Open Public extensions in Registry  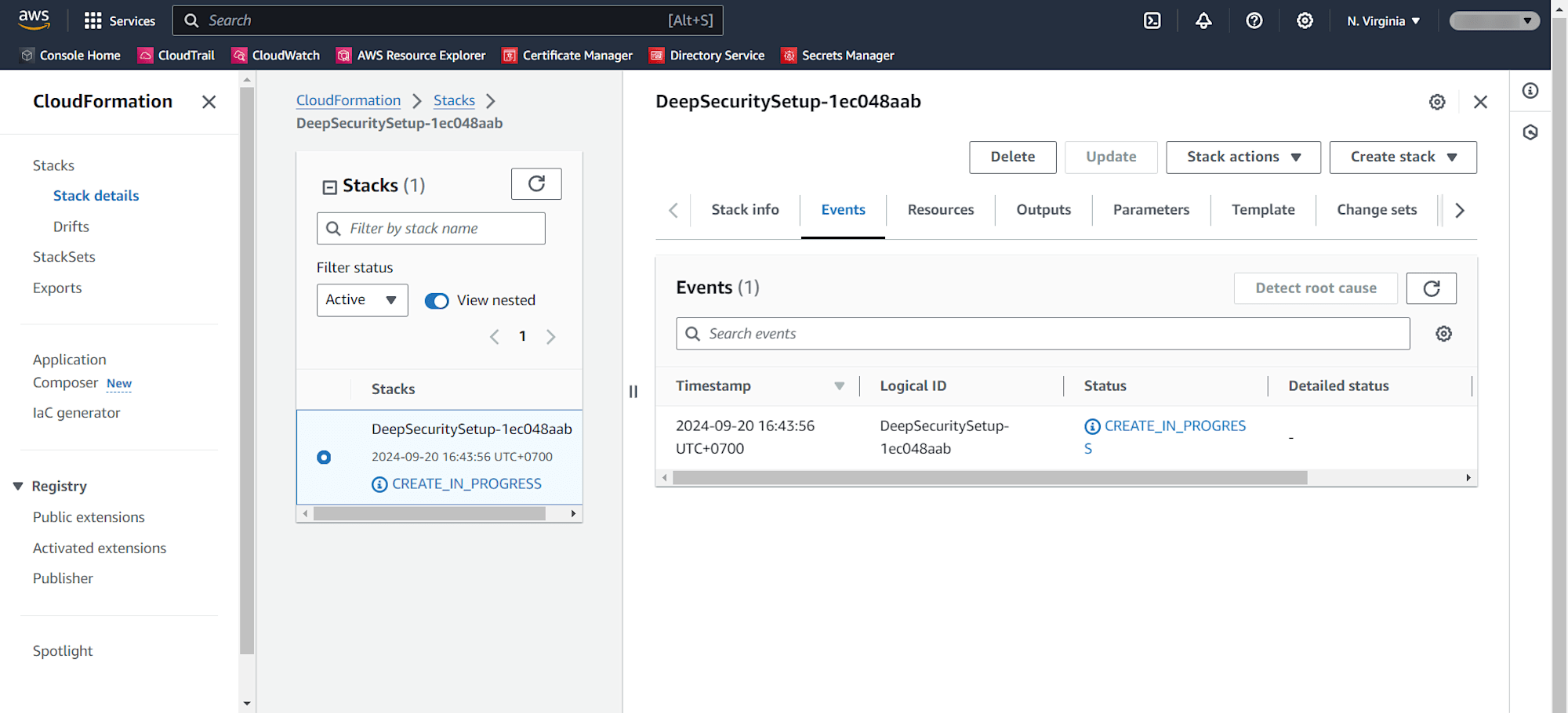[x=89, y=517]
